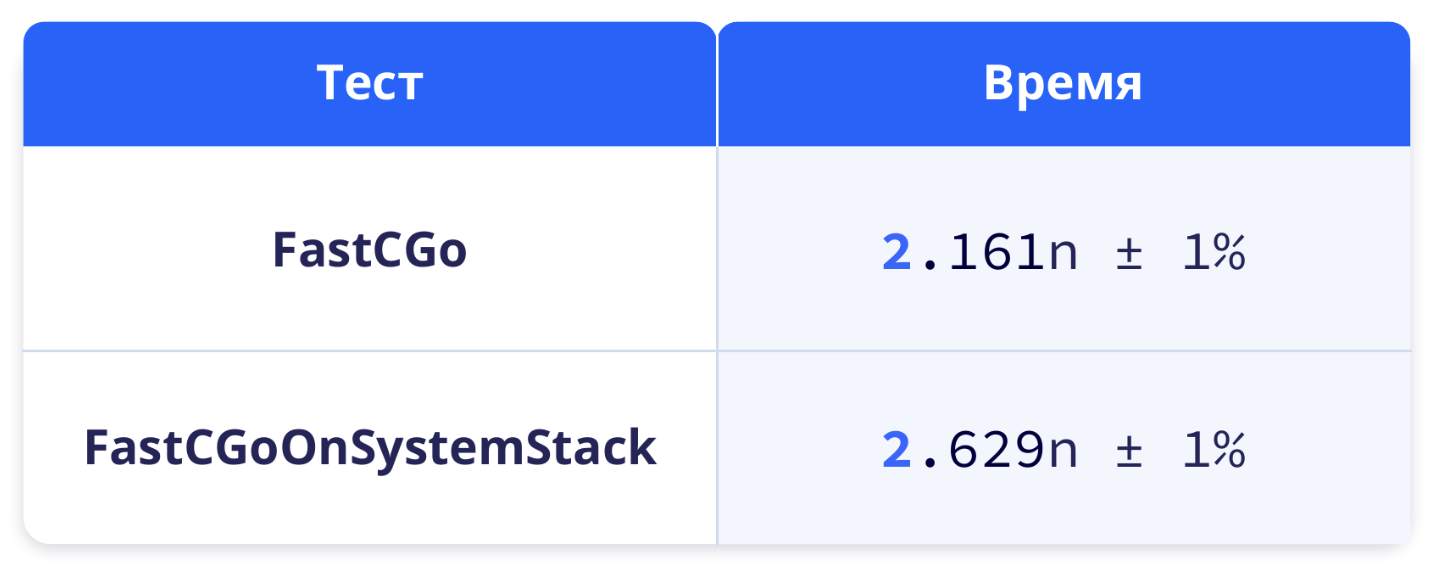This screenshot has height=574, width=1444.
Task: Click the column divider in the FastCGo row
Action: [717, 250]
